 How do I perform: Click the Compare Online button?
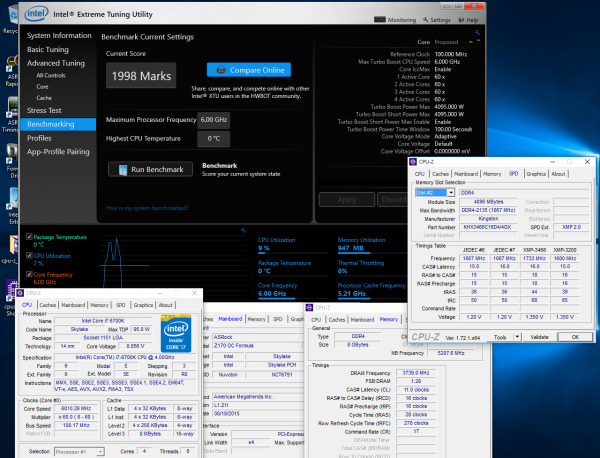click(249, 70)
